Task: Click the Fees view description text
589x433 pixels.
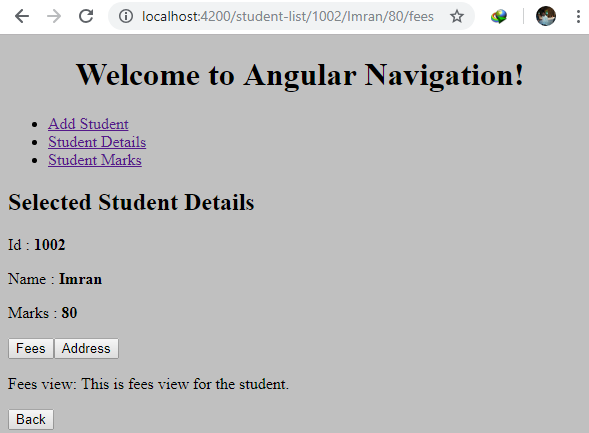Action: (x=148, y=384)
